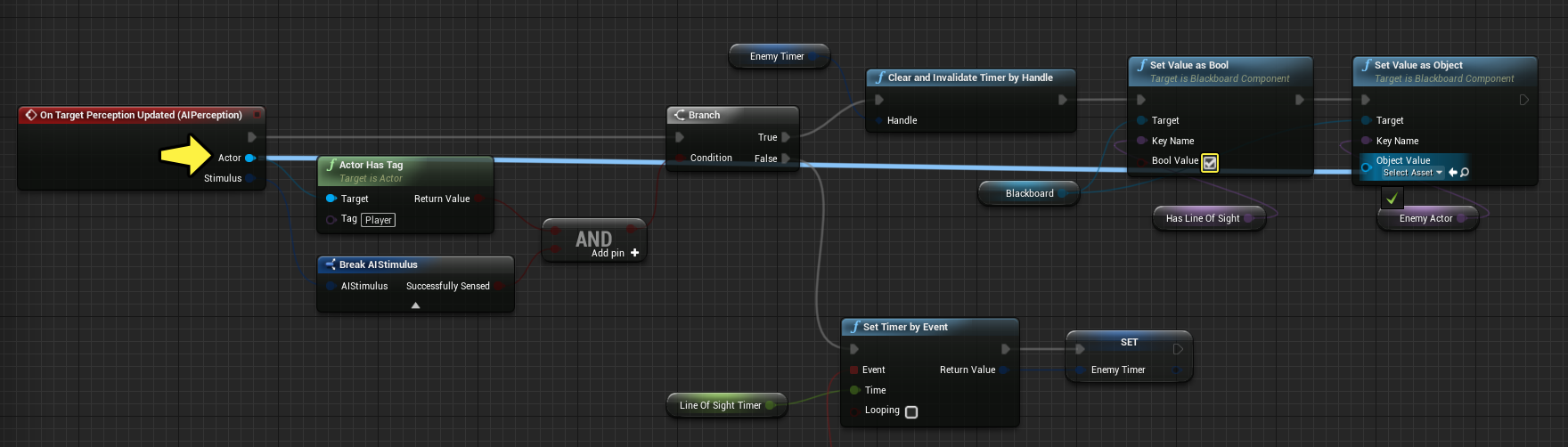Select the Branch node title
This screenshot has height=447, width=1568.
[704, 115]
